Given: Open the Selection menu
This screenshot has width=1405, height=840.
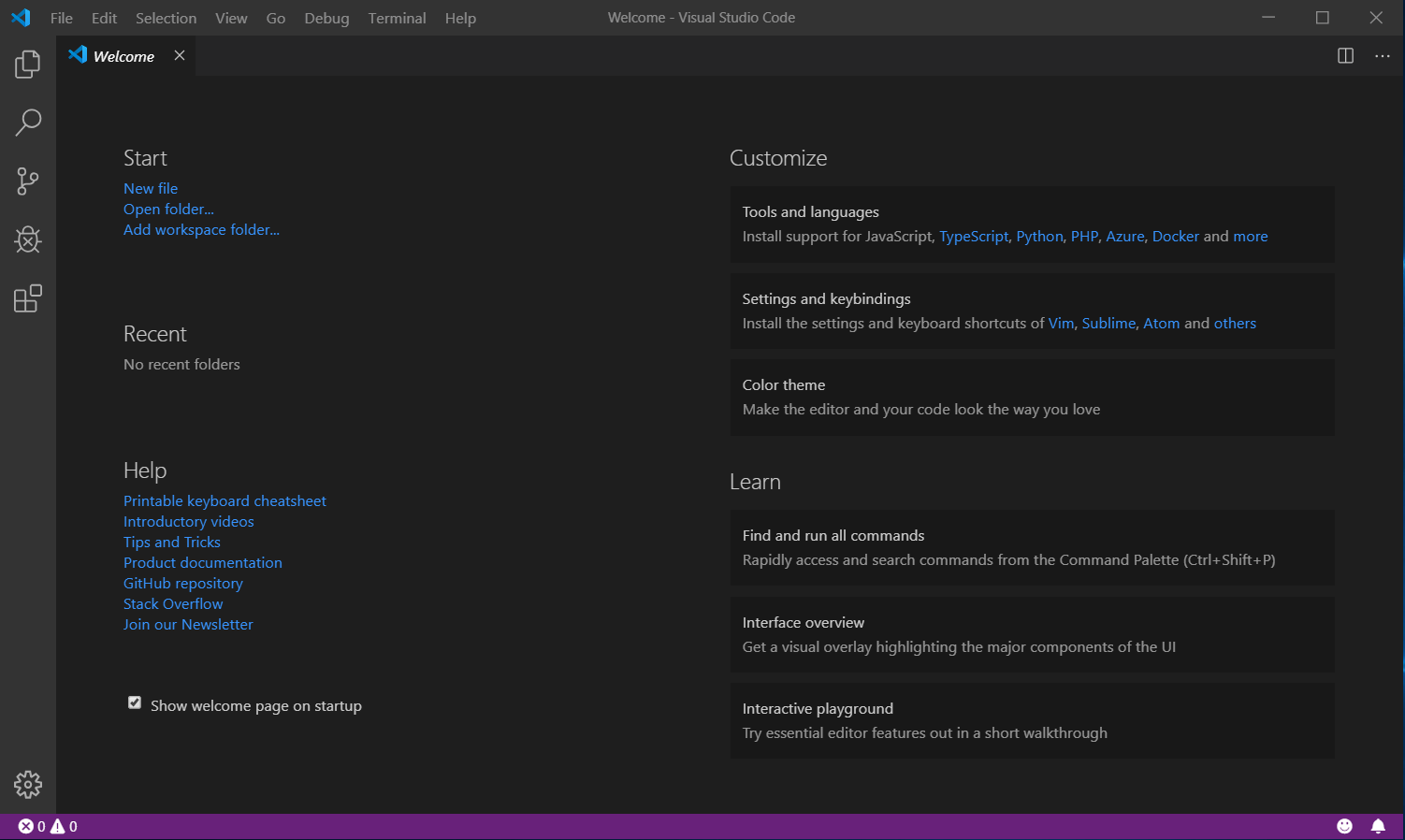Looking at the screenshot, I should [166, 18].
